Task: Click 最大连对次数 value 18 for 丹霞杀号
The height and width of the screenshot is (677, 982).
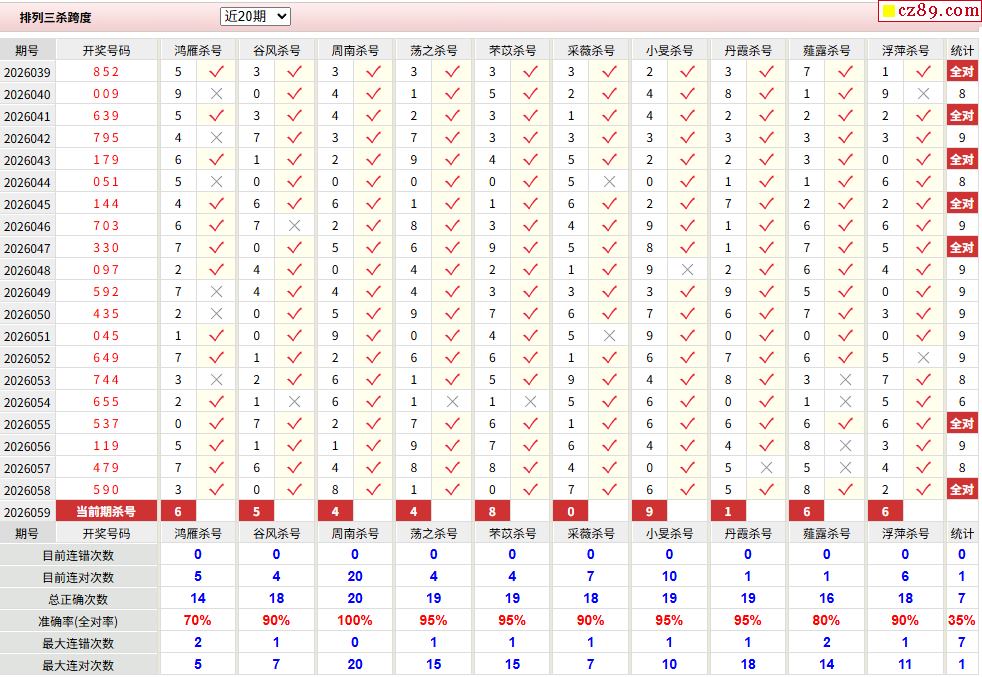Action: pyautogui.click(x=748, y=664)
